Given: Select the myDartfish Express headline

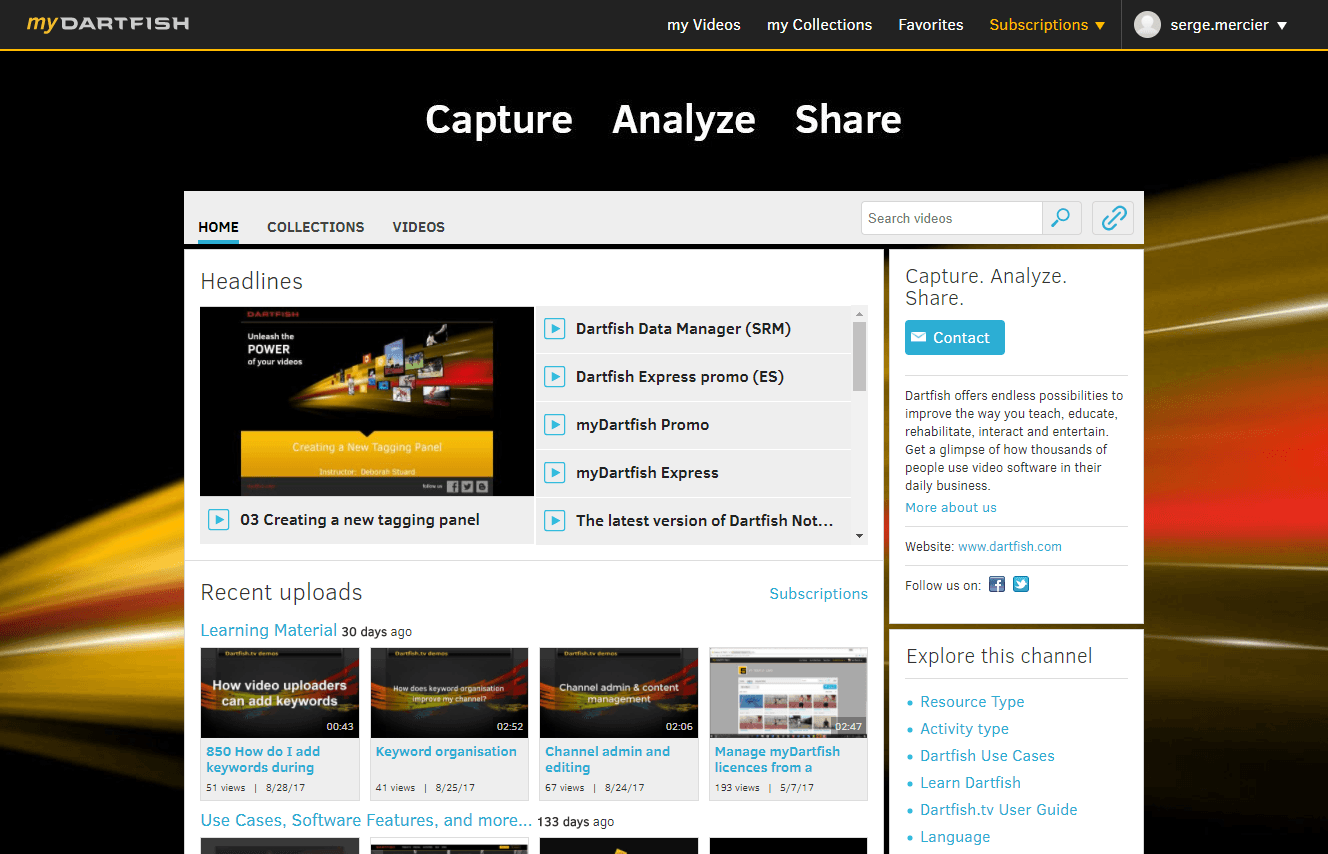Looking at the screenshot, I should [x=647, y=473].
